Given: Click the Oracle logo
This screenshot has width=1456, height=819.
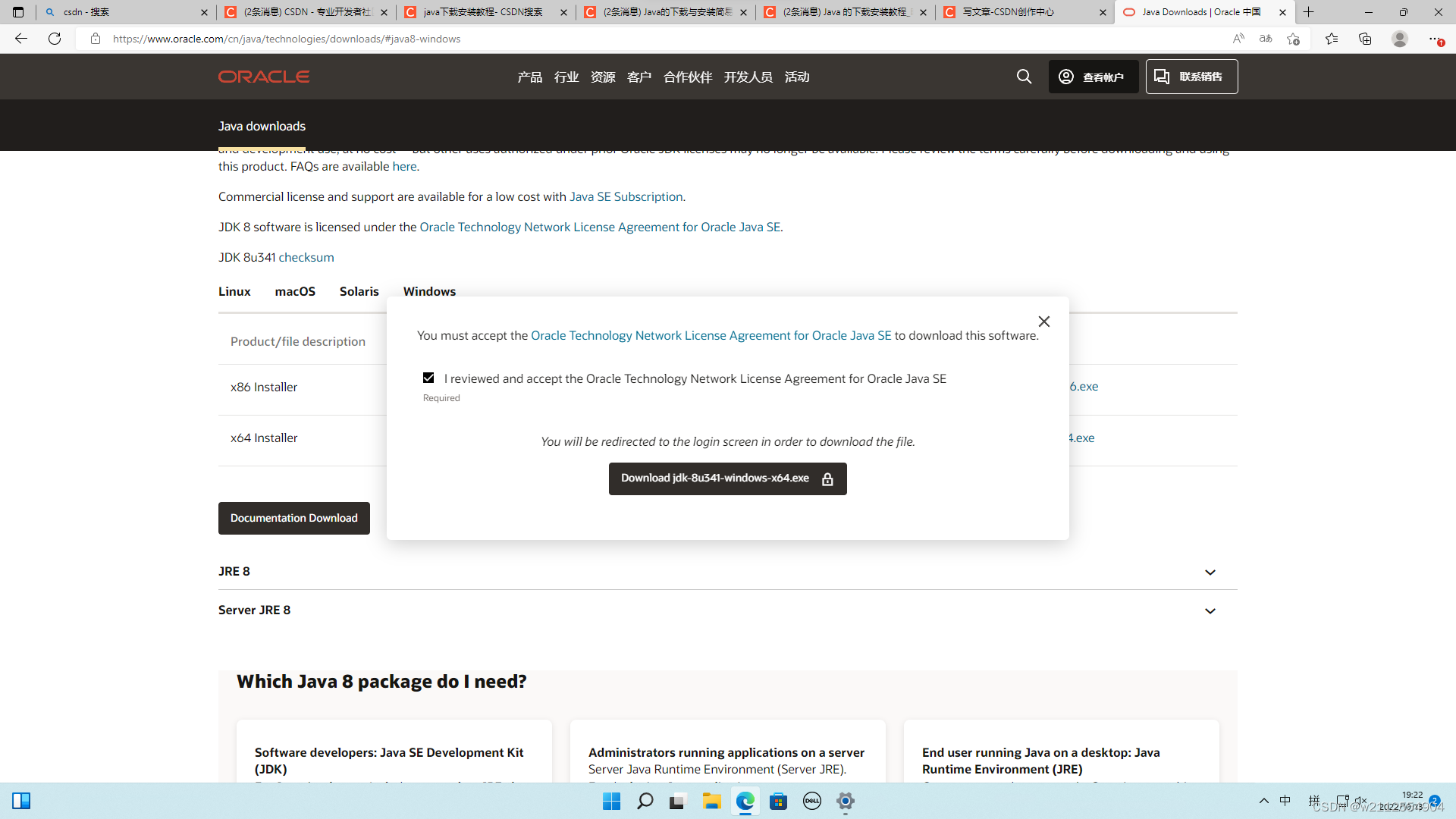Looking at the screenshot, I should click(264, 77).
